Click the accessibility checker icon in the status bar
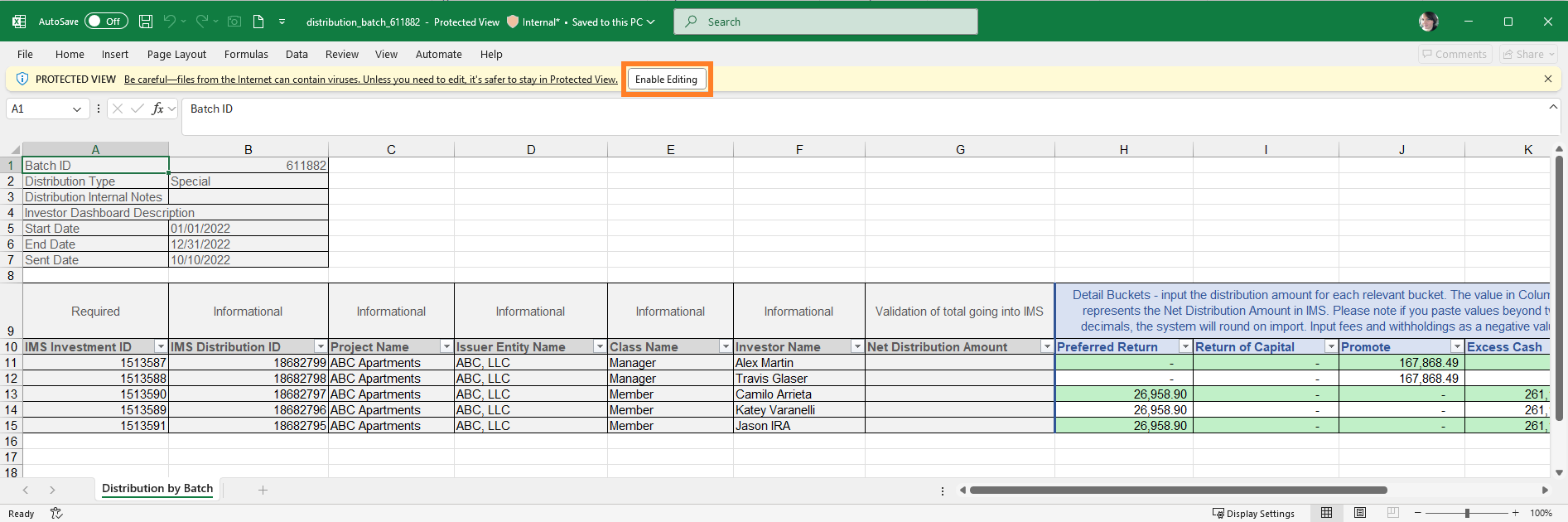The image size is (1568, 522). [x=56, y=514]
